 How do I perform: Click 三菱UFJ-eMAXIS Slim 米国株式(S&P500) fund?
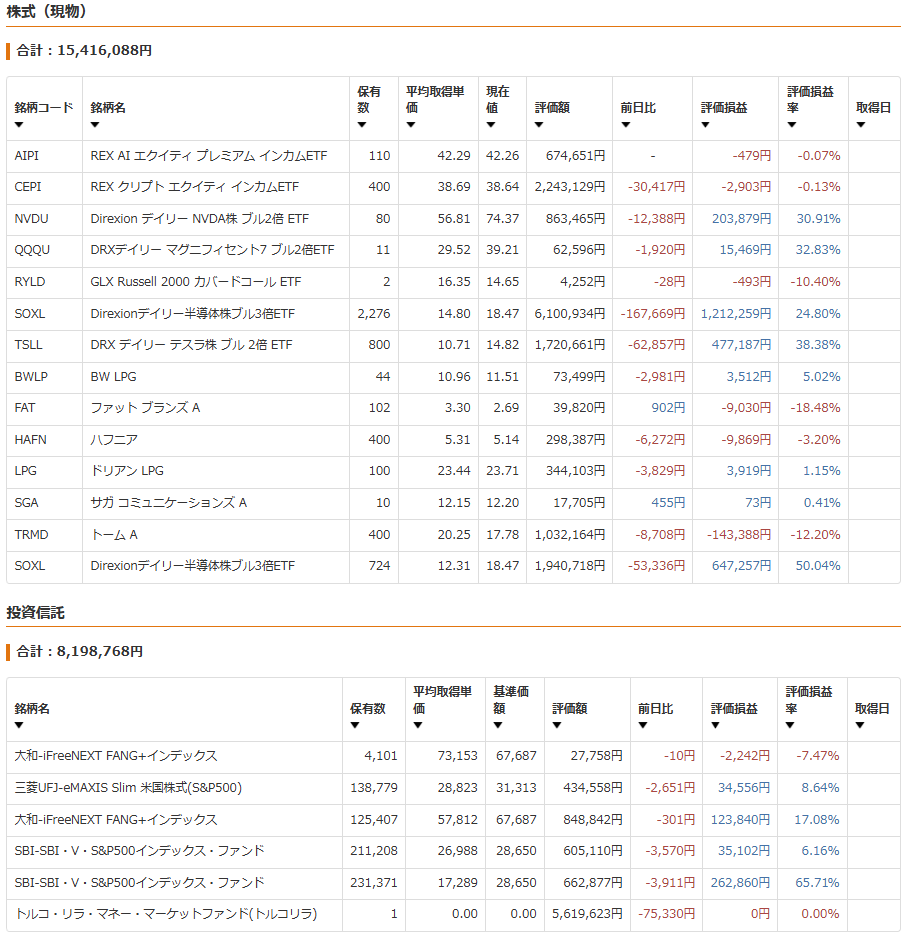pyautogui.click(x=128, y=788)
